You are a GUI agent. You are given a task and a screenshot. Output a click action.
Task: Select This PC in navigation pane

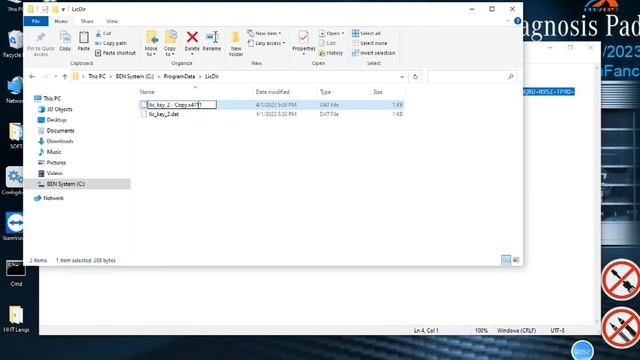point(52,98)
